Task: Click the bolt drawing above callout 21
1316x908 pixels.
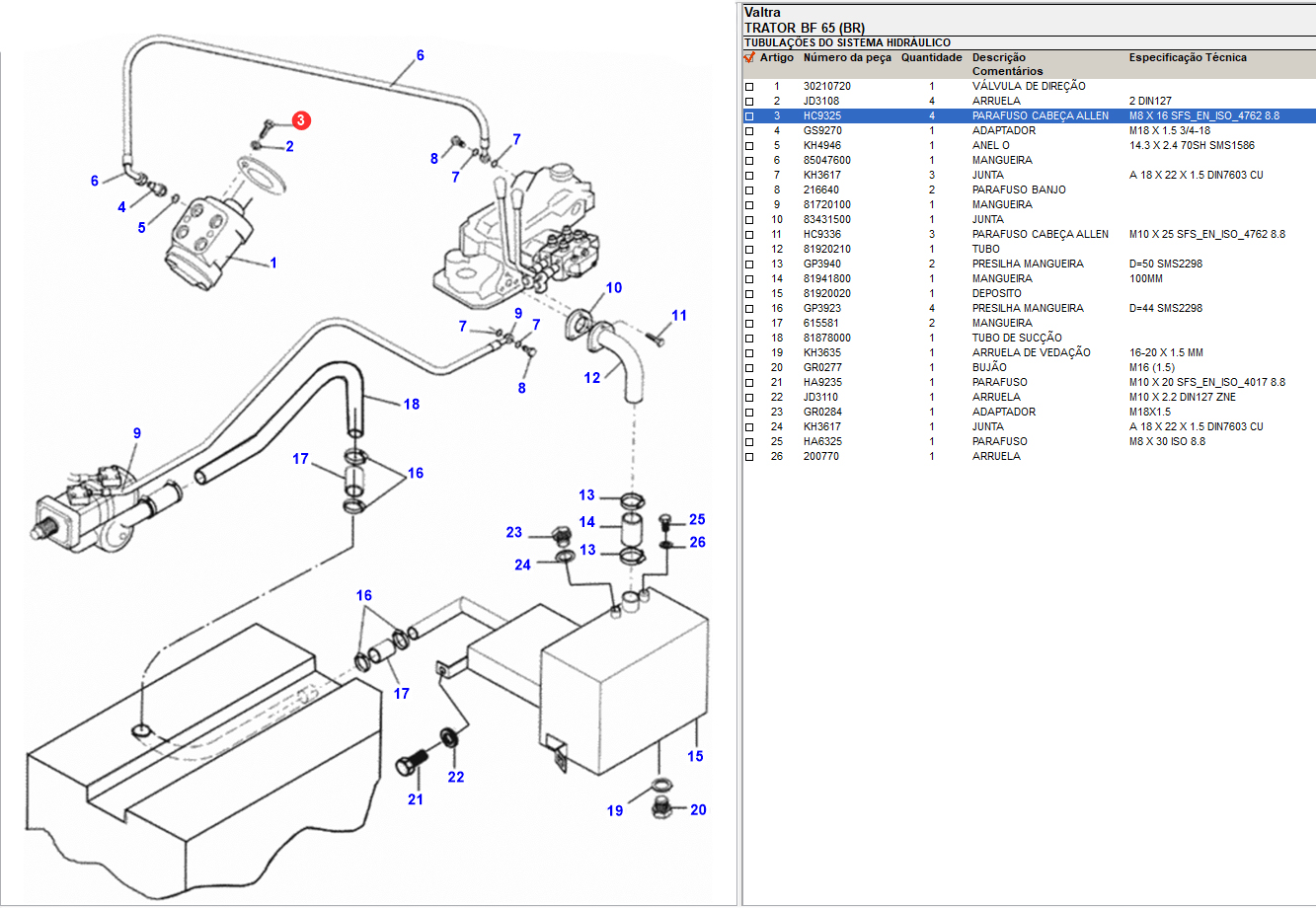Action: 412,763
